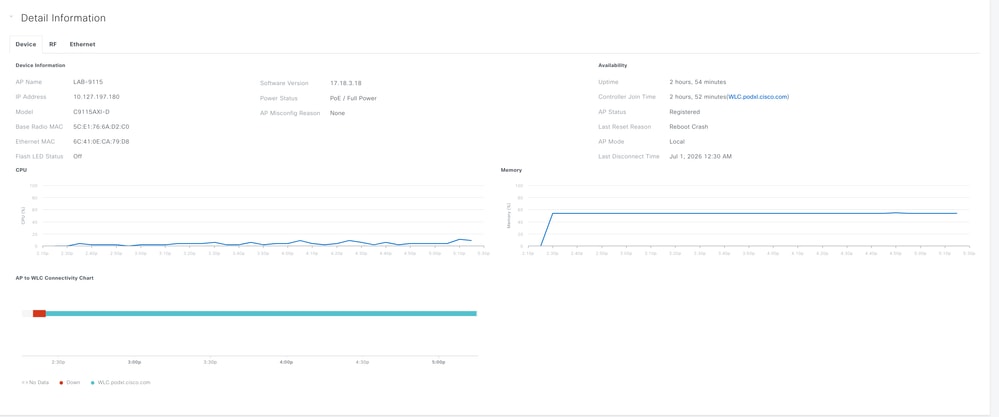Click the 4:00p marker on connectivity timeline
The width and height of the screenshot is (999, 417).
286,362
